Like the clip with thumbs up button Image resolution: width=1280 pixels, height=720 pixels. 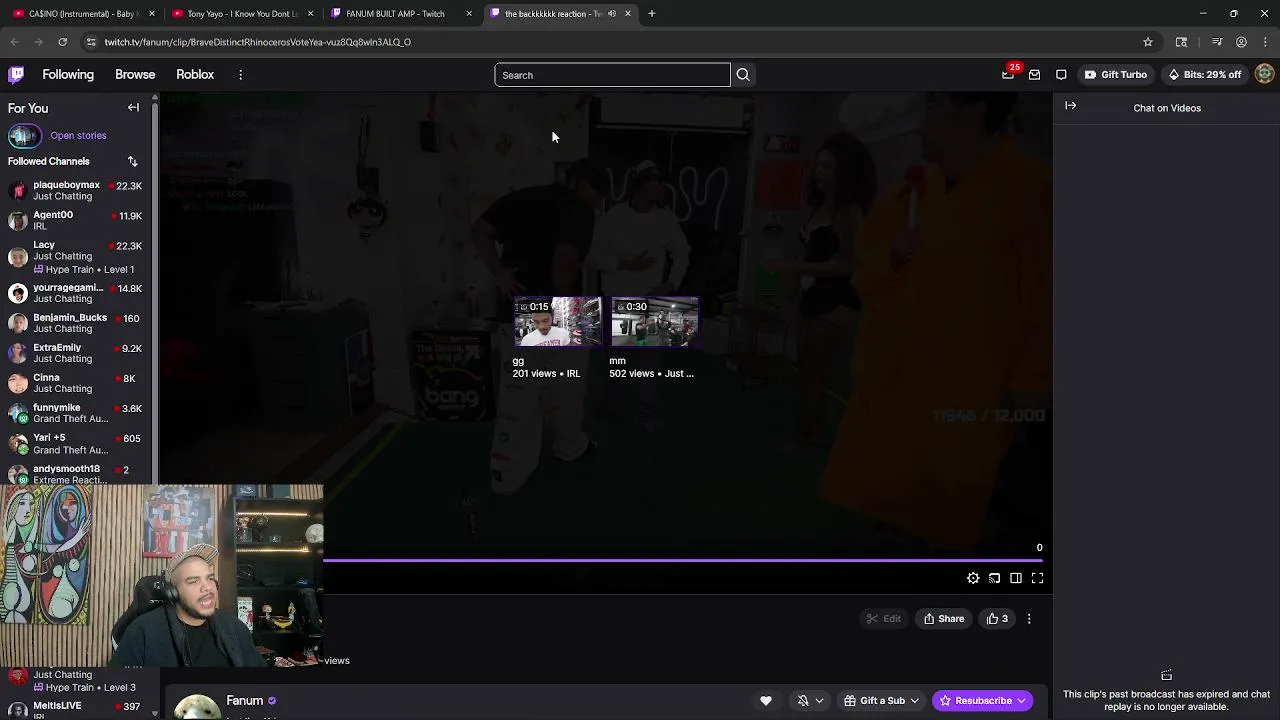click(997, 618)
